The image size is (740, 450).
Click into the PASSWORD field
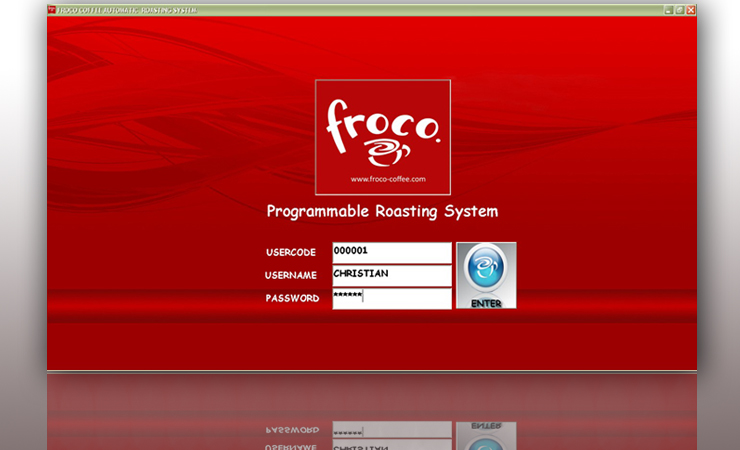point(392,299)
